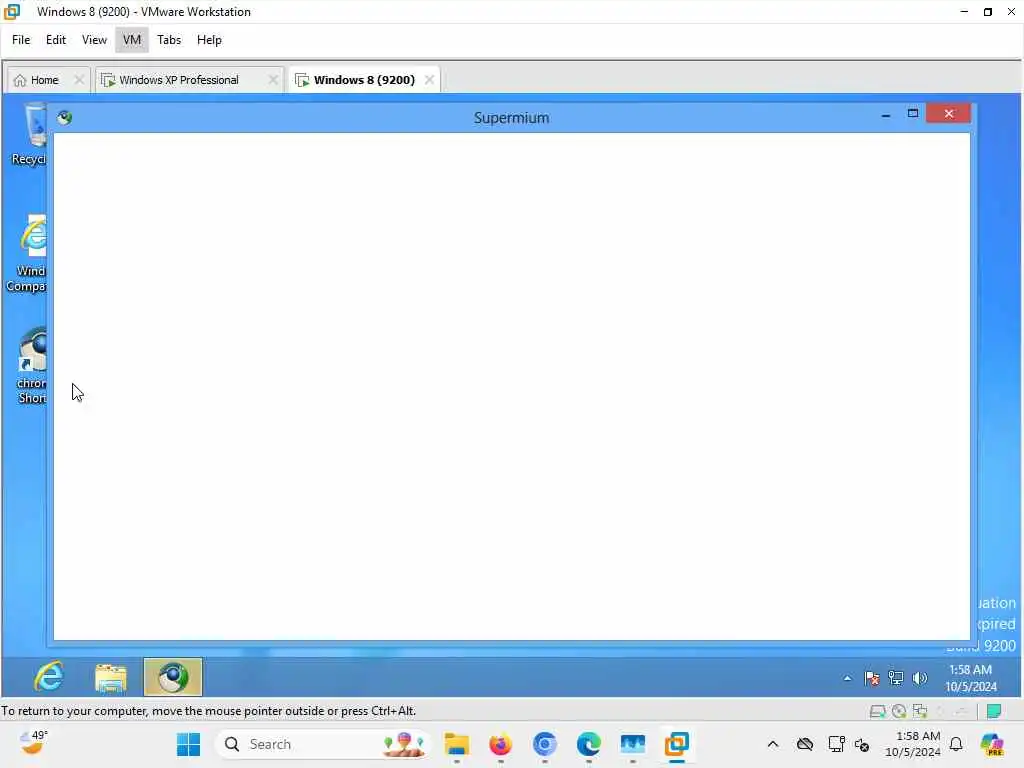This screenshot has width=1024, height=768.
Task: Click Supermium button in guest taskbar
Action: (x=173, y=677)
